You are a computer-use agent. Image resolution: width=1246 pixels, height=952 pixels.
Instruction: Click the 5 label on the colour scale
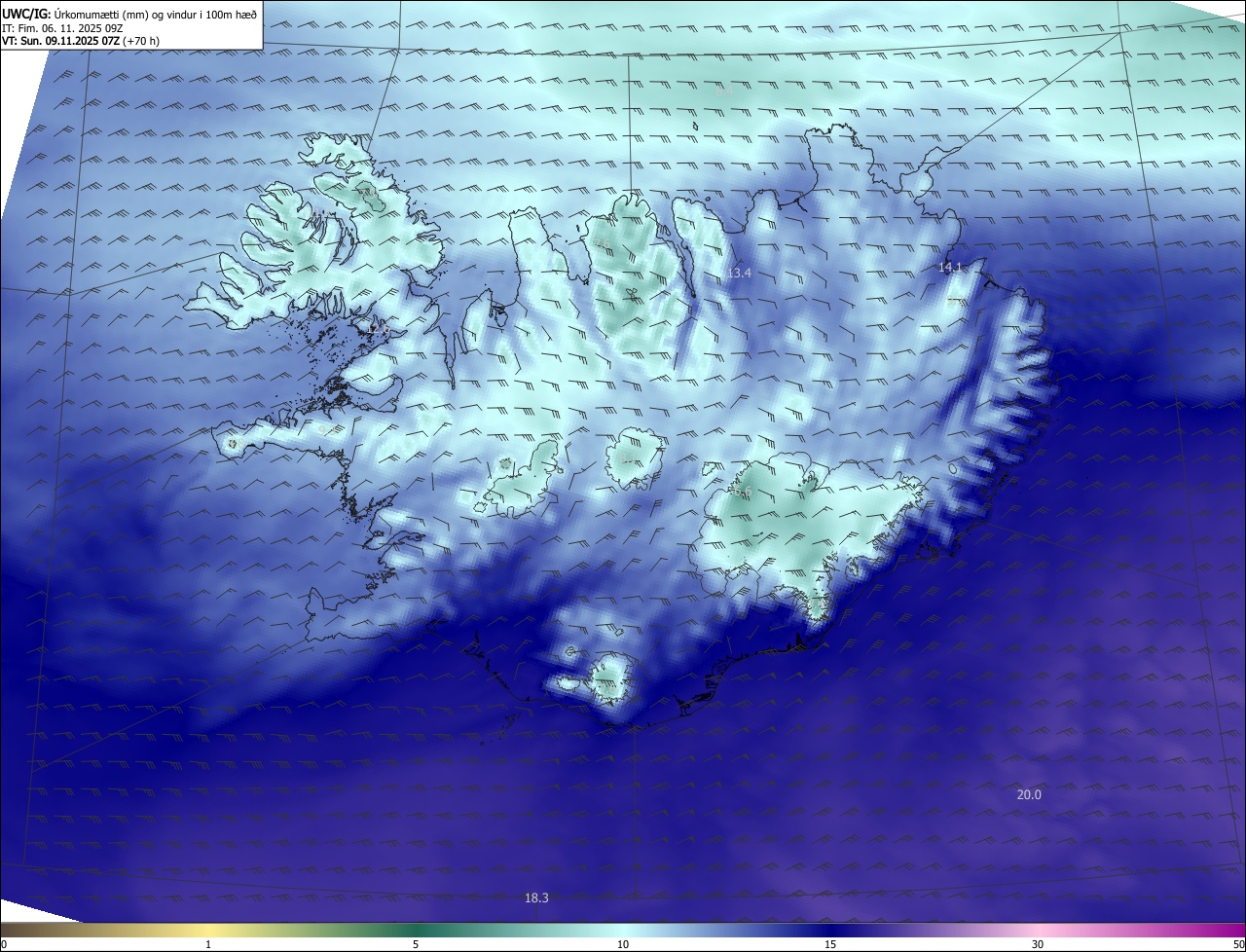pos(416,944)
